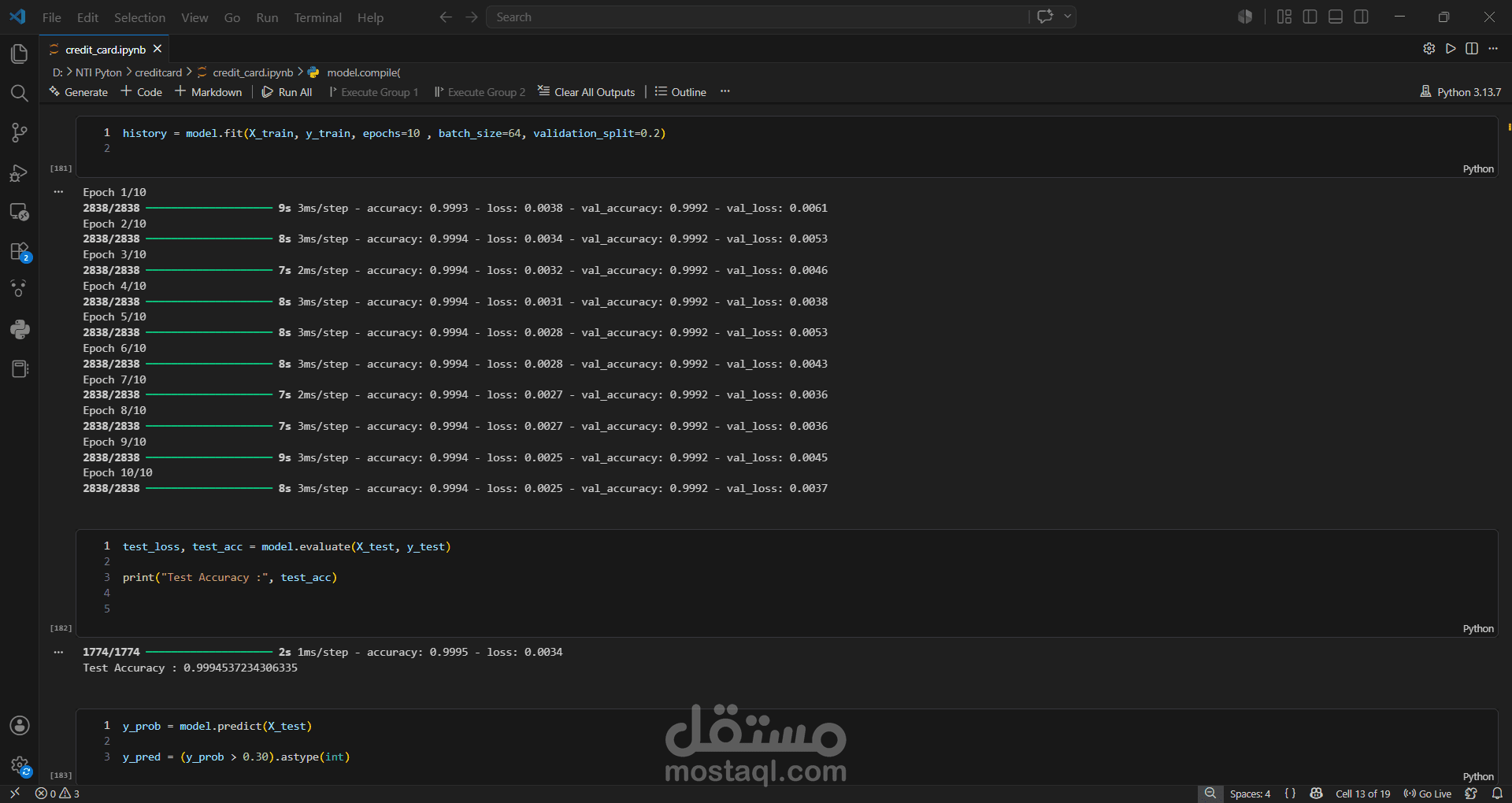Click the notebook settings gear in editor toolbar
The height and width of the screenshot is (803, 1512).
1429,49
